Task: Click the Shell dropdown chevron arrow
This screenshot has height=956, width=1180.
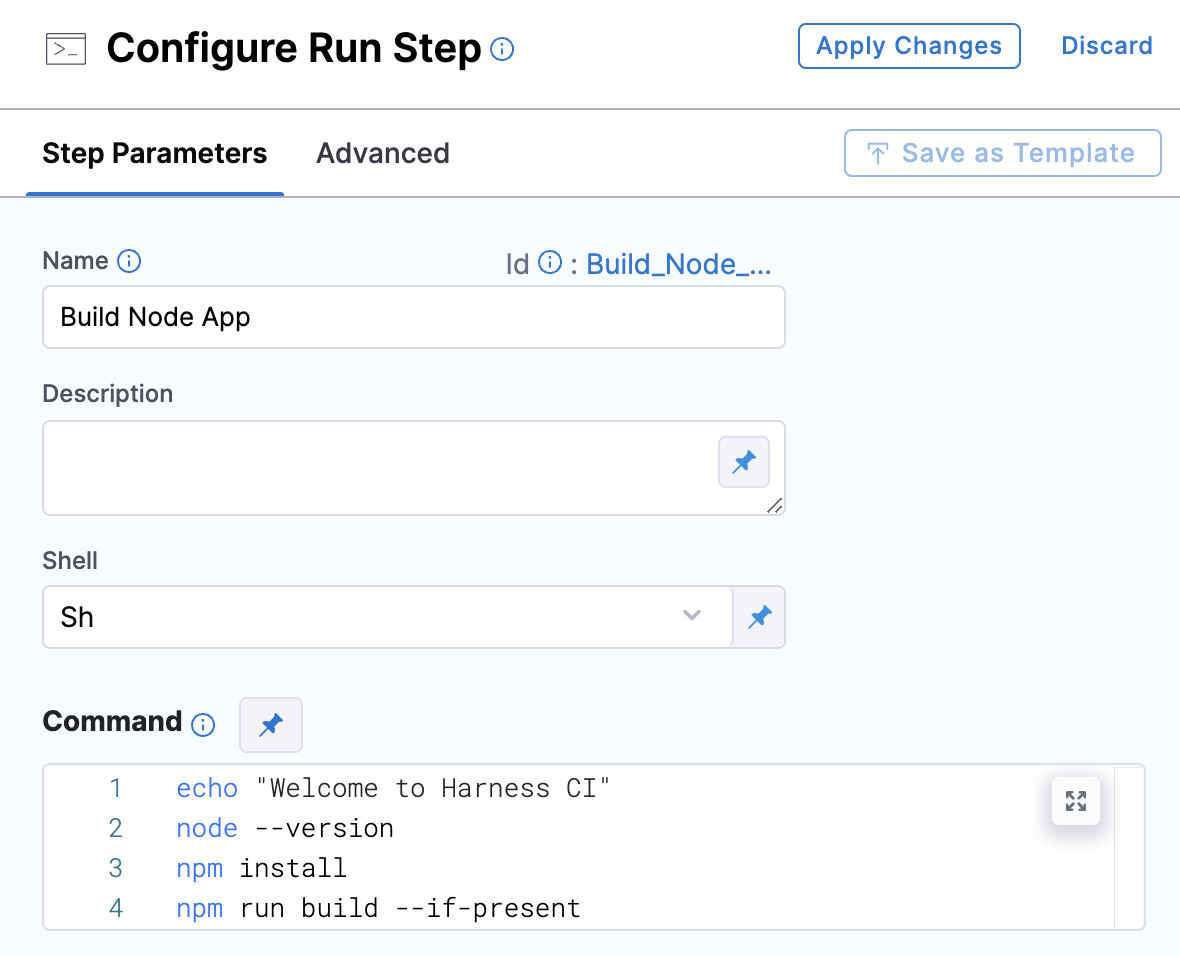Action: pos(692,616)
